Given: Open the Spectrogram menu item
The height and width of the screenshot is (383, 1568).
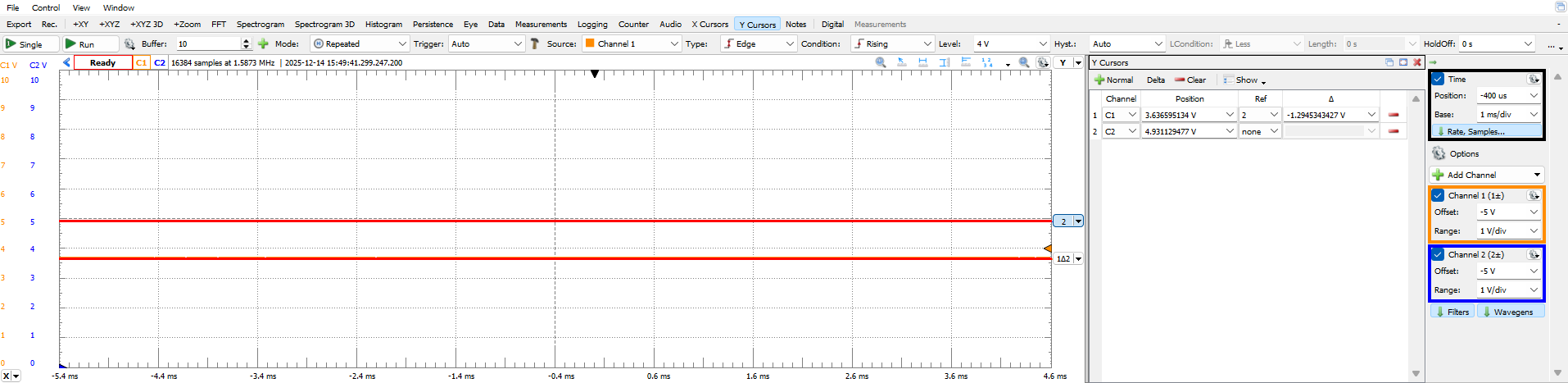Looking at the screenshot, I should click(261, 25).
